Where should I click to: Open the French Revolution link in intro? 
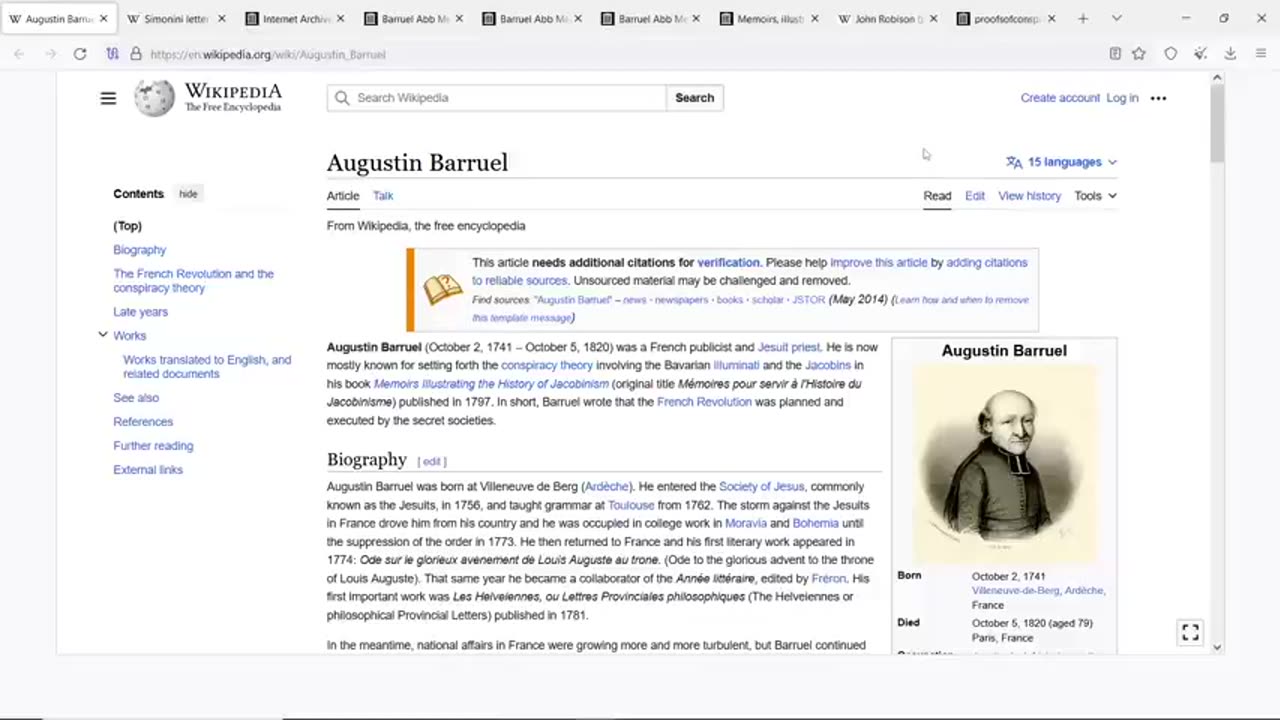[704, 402]
